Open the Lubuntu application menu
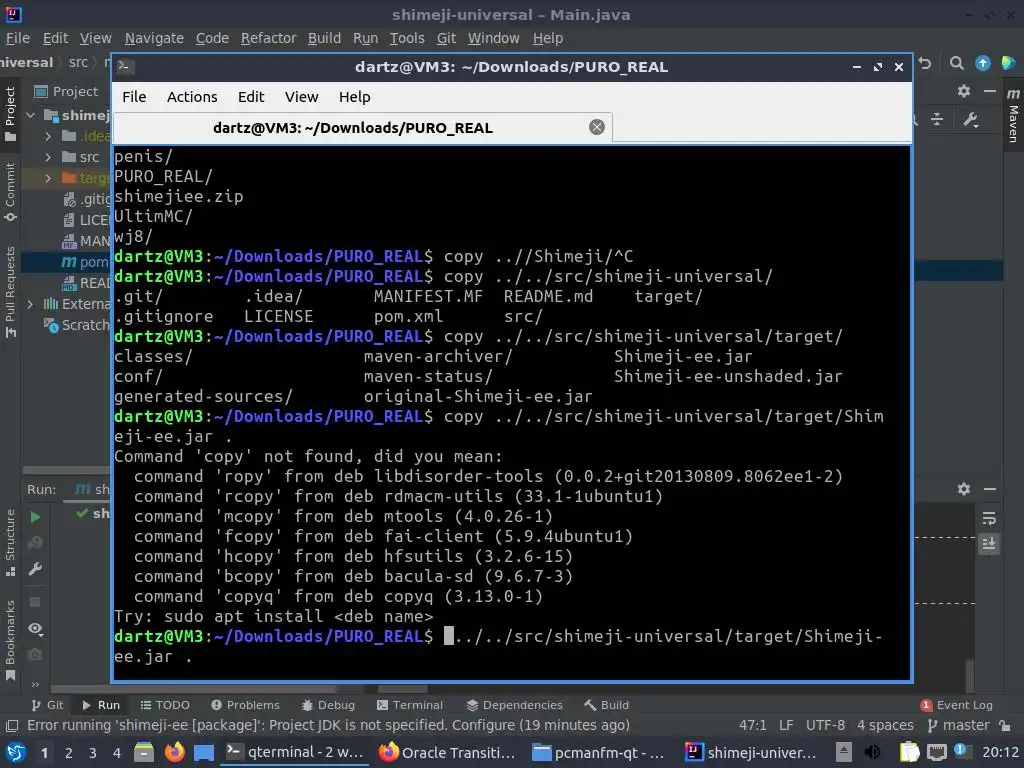Image resolution: width=1024 pixels, height=768 pixels. (16, 753)
